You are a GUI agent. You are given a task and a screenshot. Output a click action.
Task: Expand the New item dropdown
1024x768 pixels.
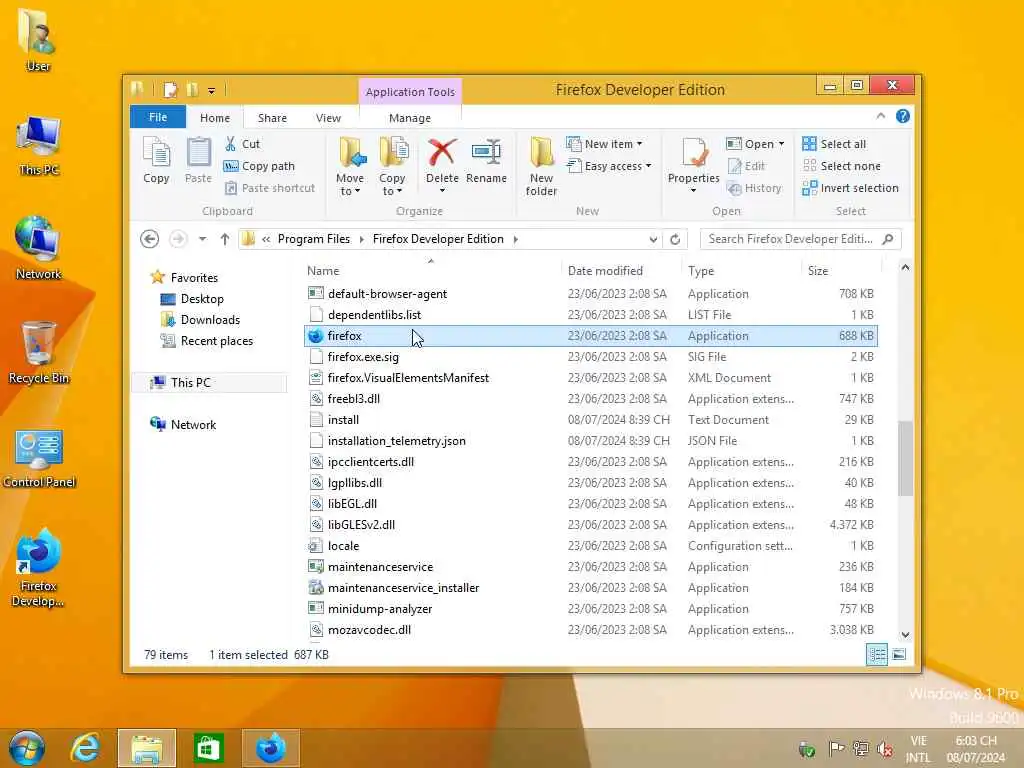tap(639, 144)
